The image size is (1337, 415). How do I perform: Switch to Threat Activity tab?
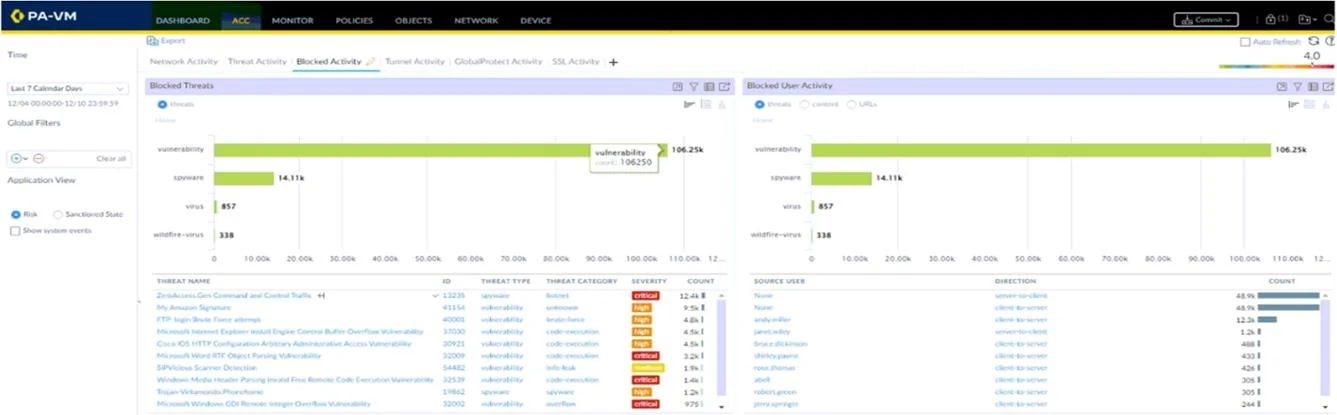tap(257, 62)
